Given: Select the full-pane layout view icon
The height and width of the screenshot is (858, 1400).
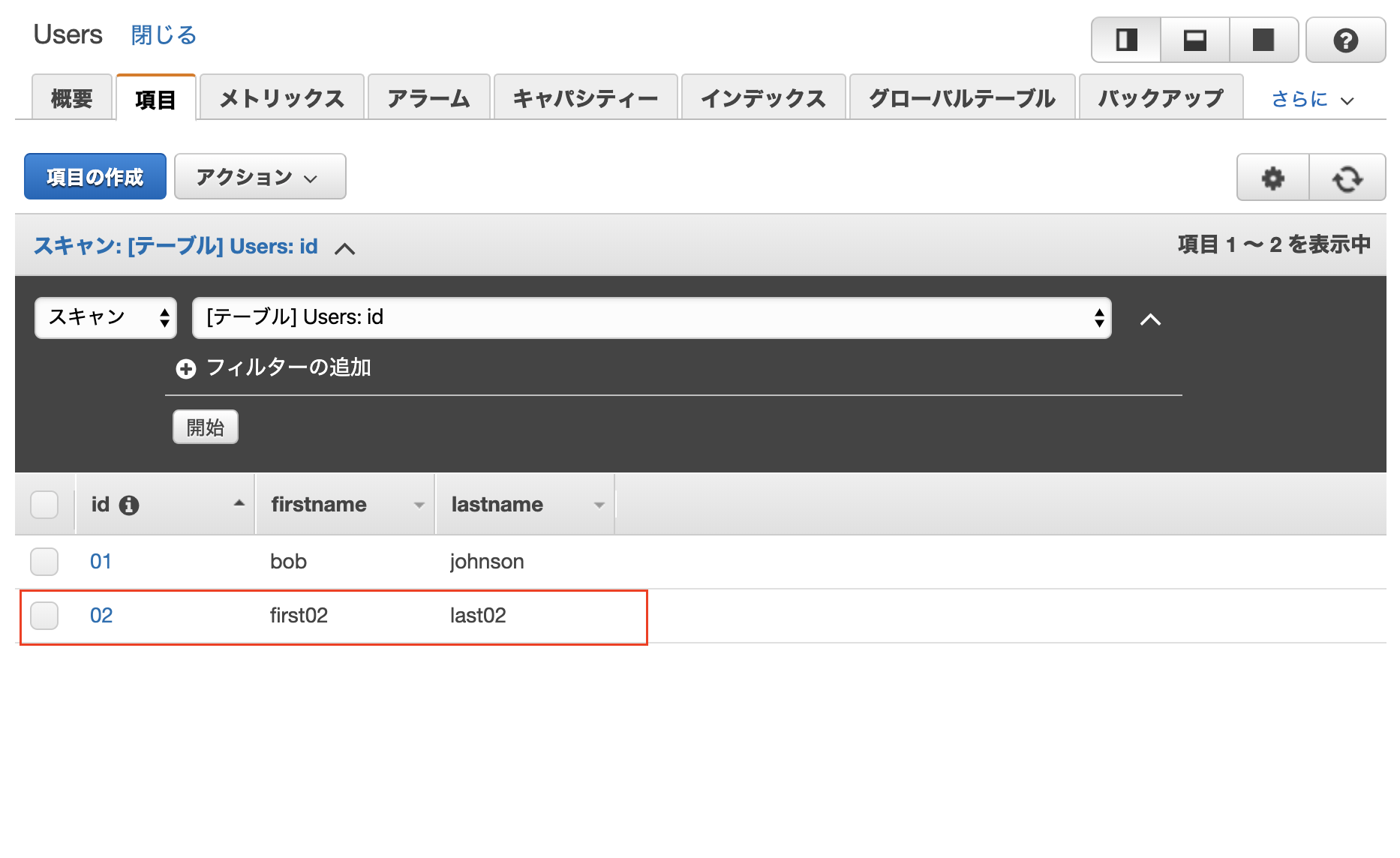Looking at the screenshot, I should 1263,40.
